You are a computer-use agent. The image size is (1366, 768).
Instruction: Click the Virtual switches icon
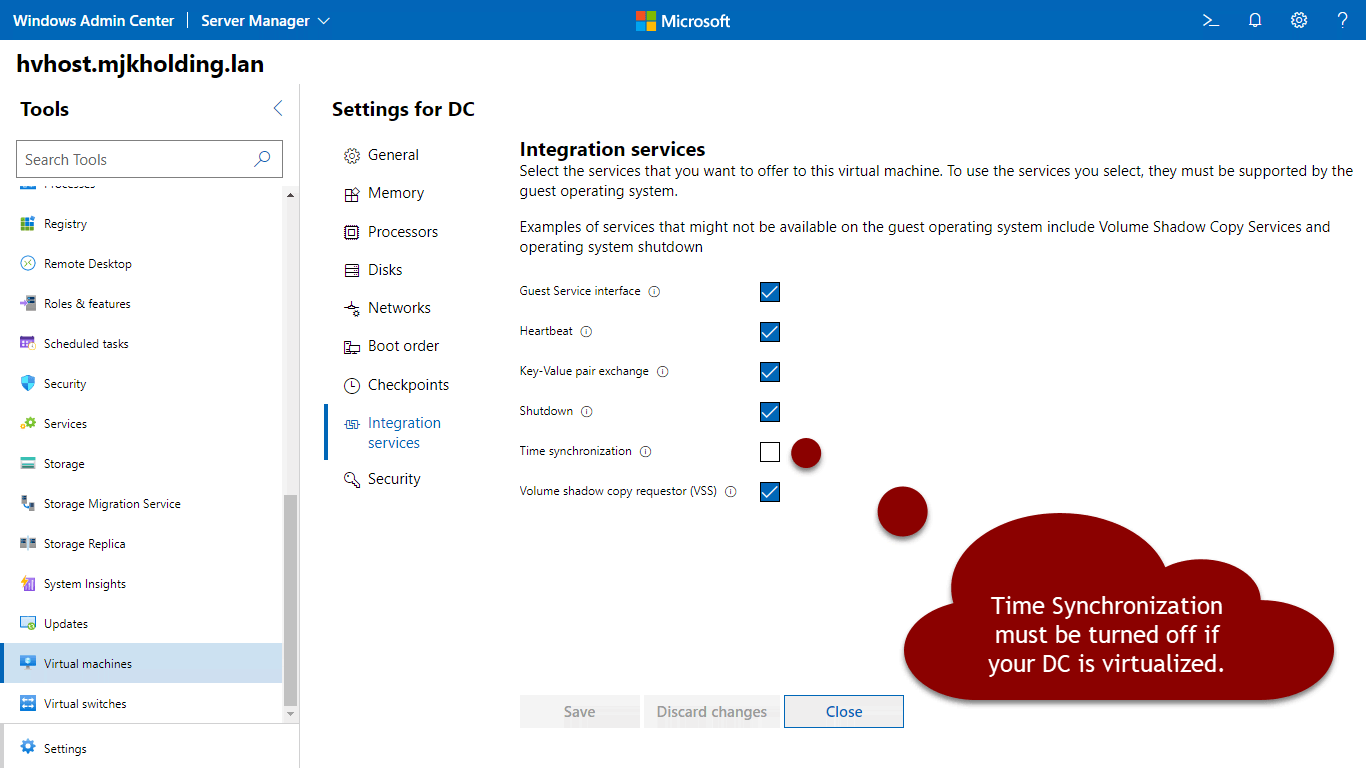pyautogui.click(x=28, y=704)
